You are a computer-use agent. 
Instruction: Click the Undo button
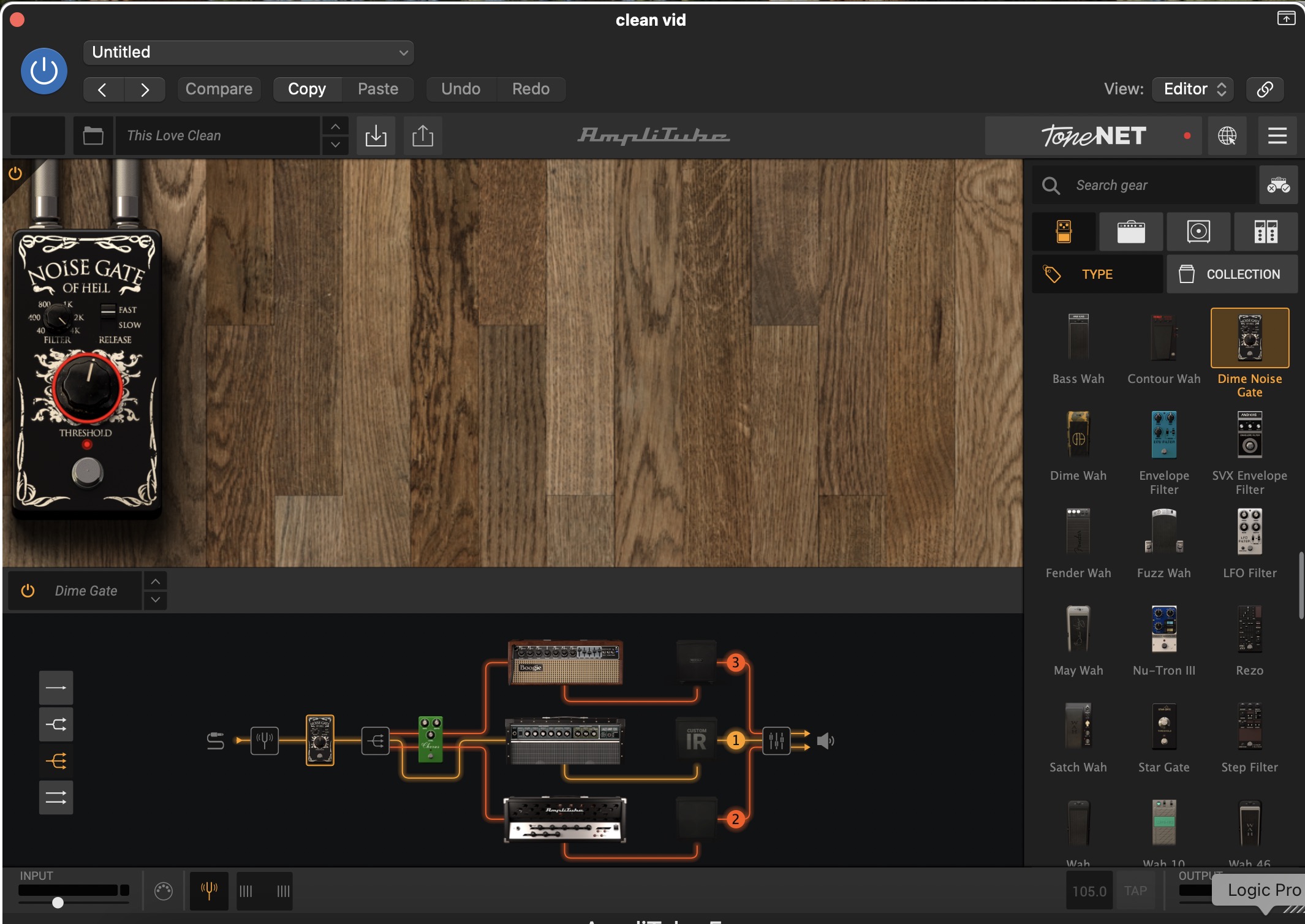coord(461,89)
